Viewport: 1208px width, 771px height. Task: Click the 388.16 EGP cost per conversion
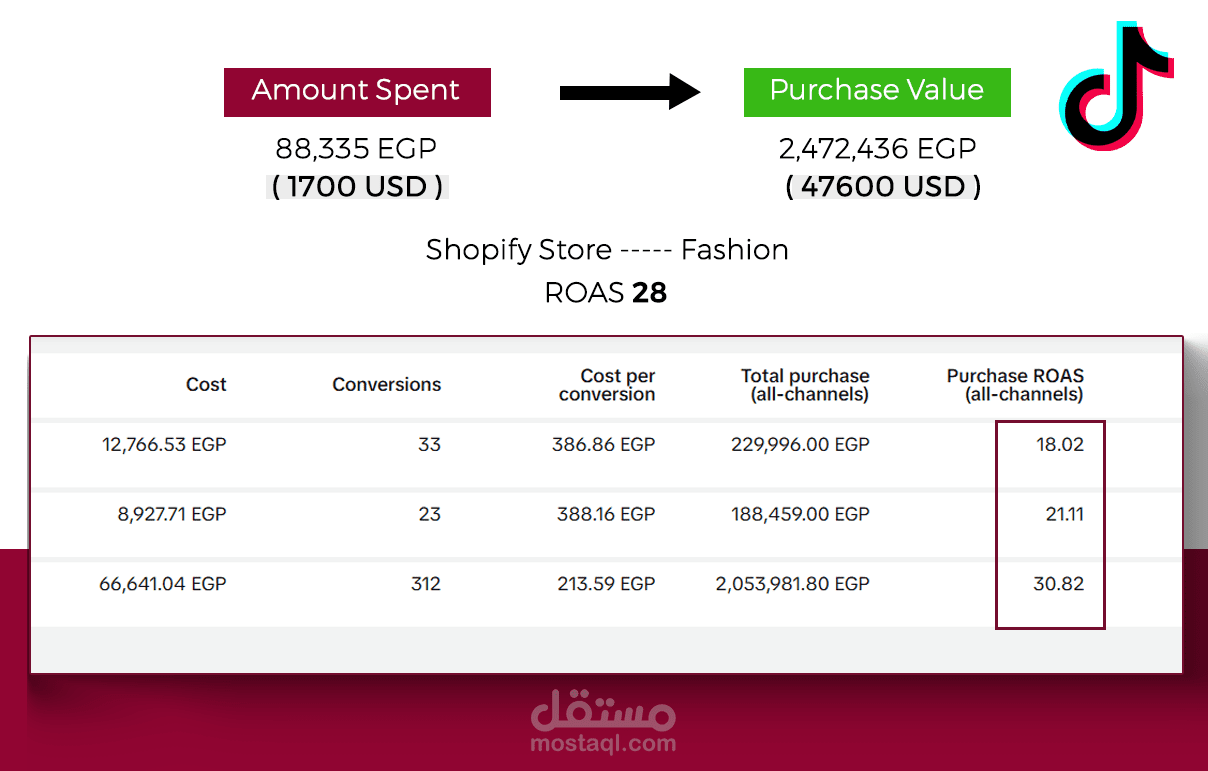click(606, 514)
